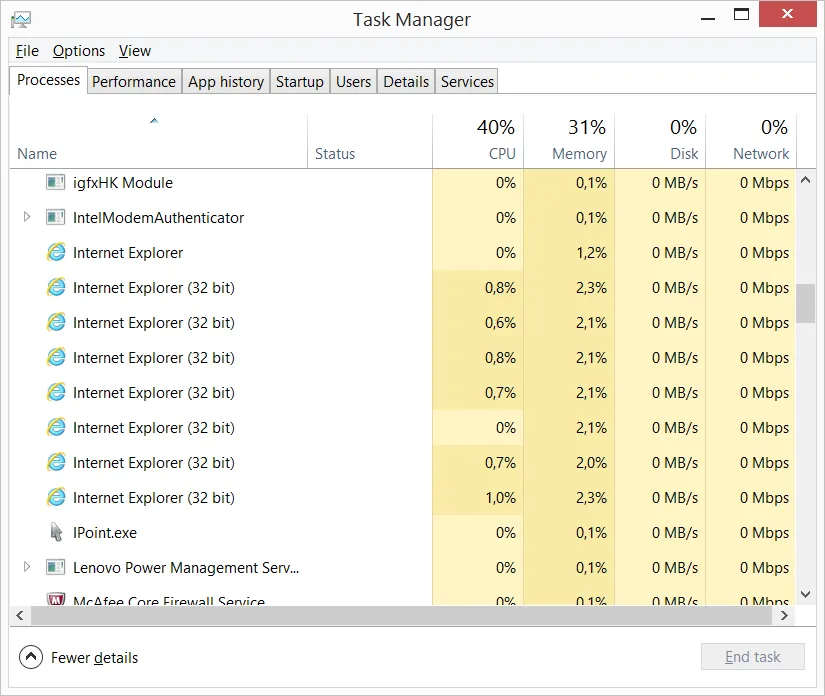The width and height of the screenshot is (825, 696).
Task: Click the Lenovo Power Management Service icon
Action: tap(55, 567)
